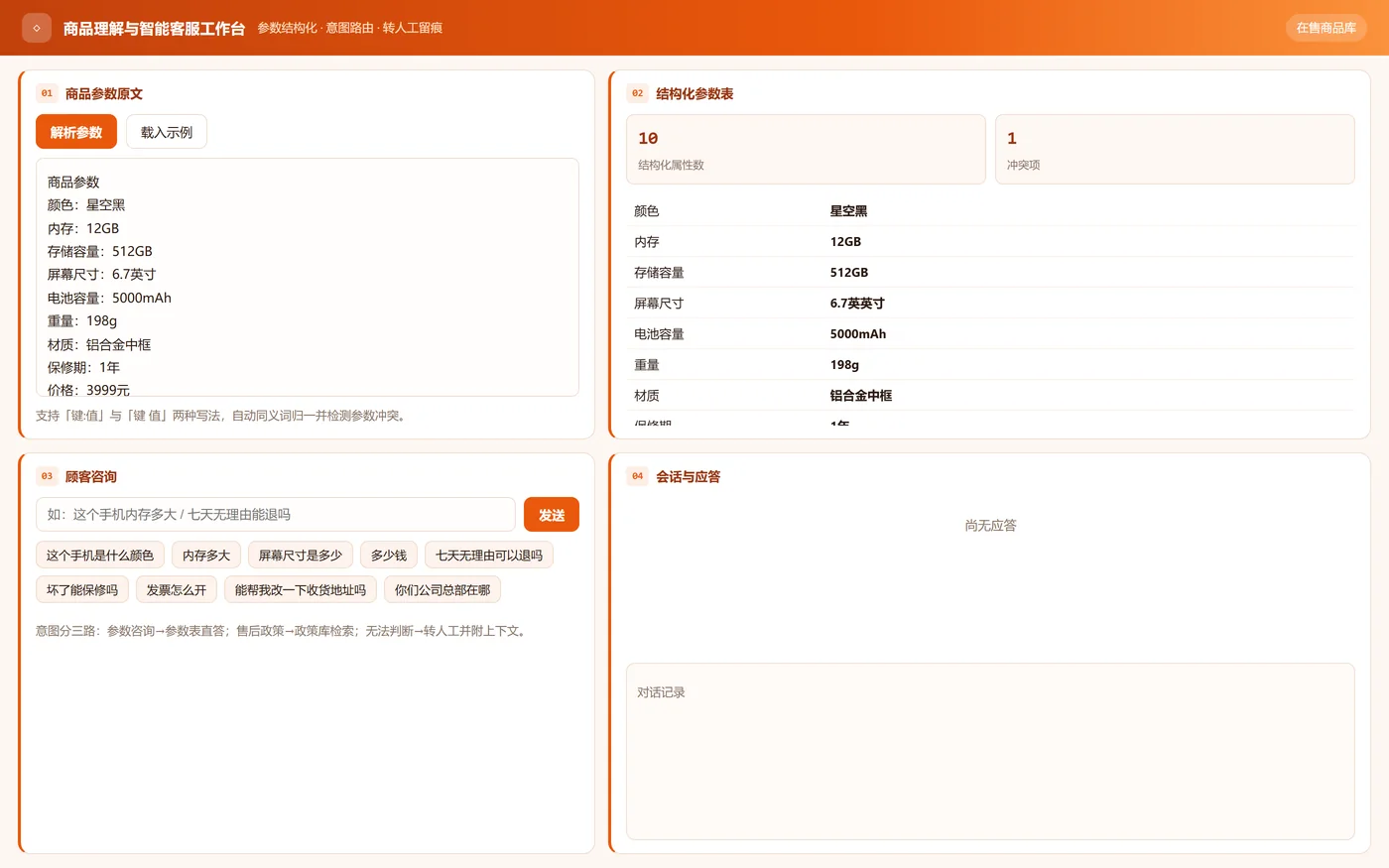
Task: Click the 存储容量 attribute name in table
Action: [x=659, y=273]
